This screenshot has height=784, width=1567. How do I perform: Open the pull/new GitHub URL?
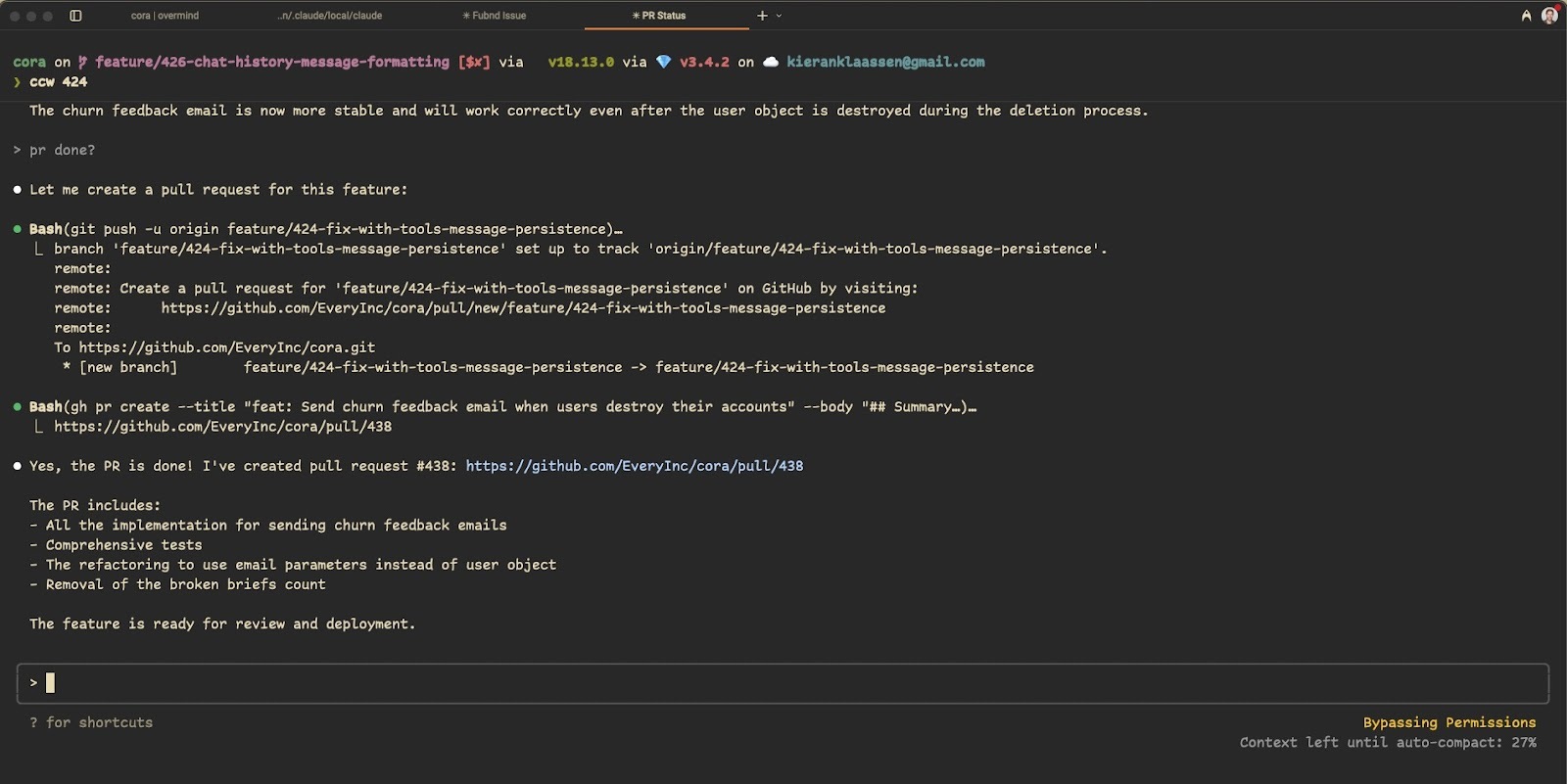(x=523, y=308)
